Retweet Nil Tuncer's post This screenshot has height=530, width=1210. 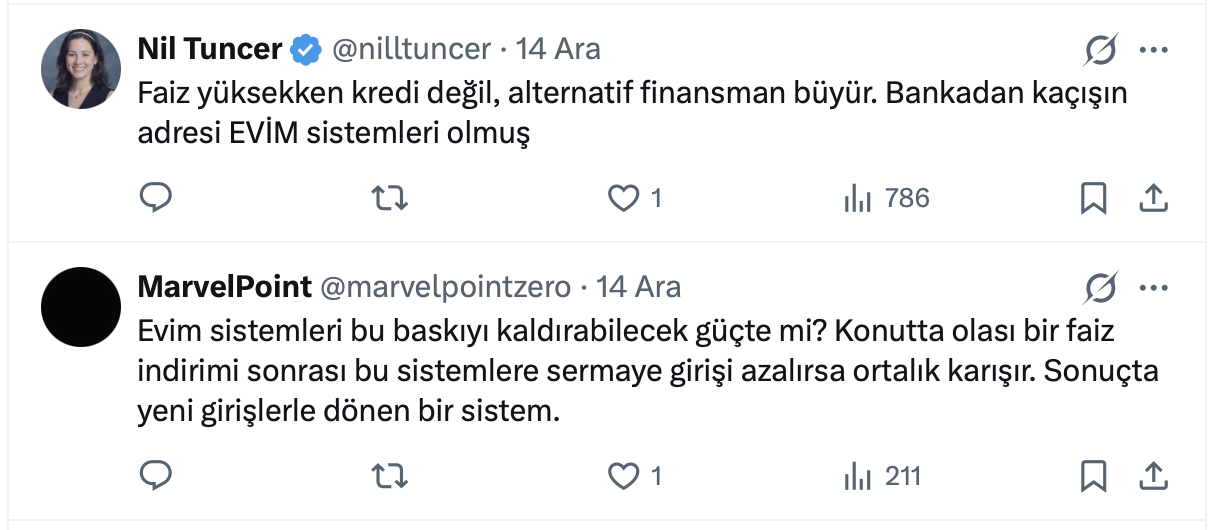coord(389,199)
